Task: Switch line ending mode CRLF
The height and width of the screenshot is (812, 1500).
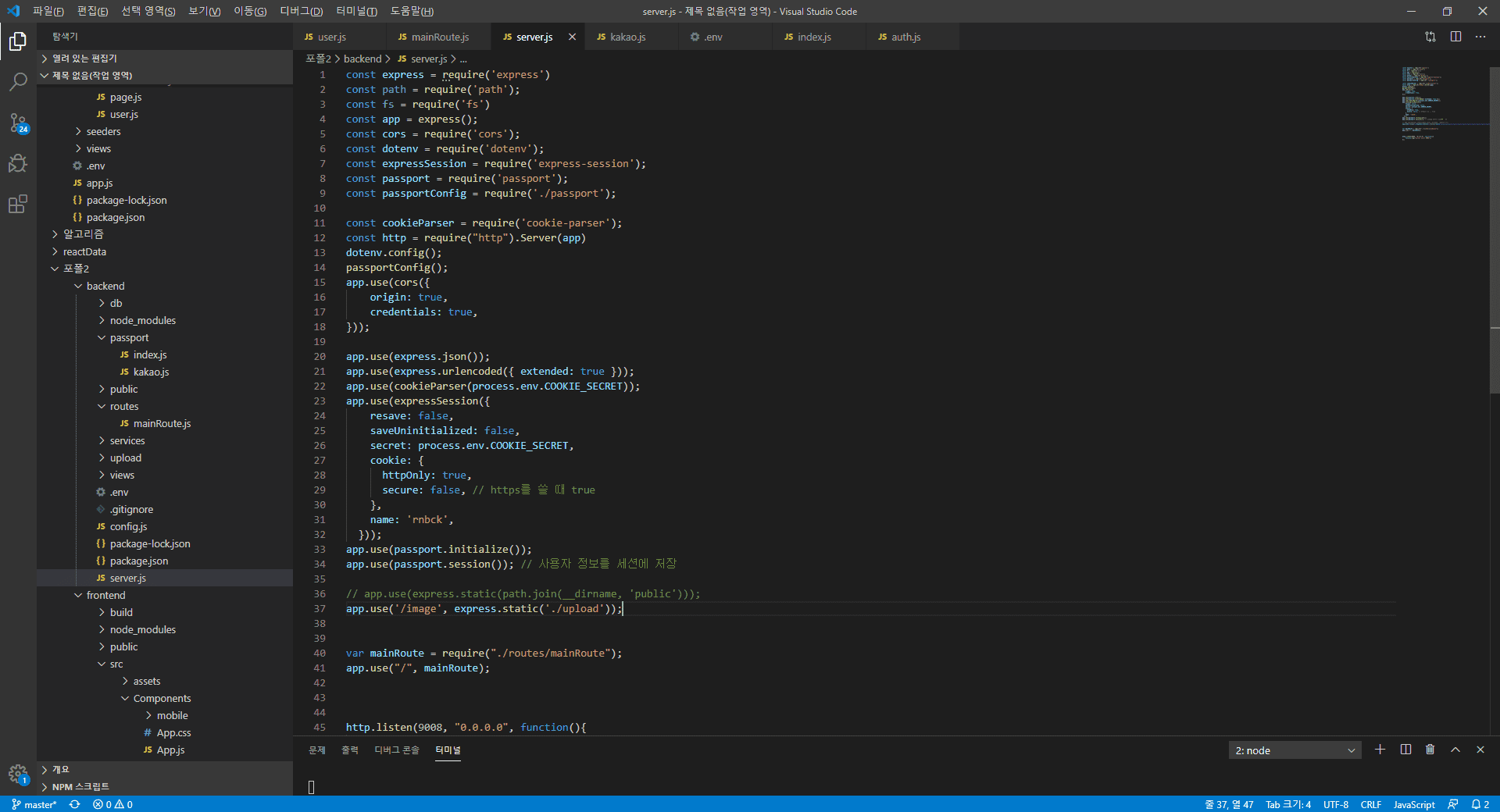Action: (1370, 804)
